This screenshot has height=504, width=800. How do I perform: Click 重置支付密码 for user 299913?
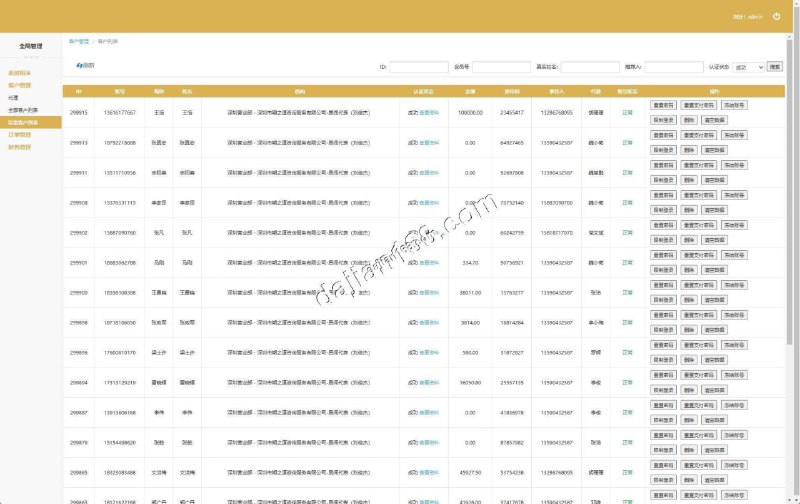(698, 134)
